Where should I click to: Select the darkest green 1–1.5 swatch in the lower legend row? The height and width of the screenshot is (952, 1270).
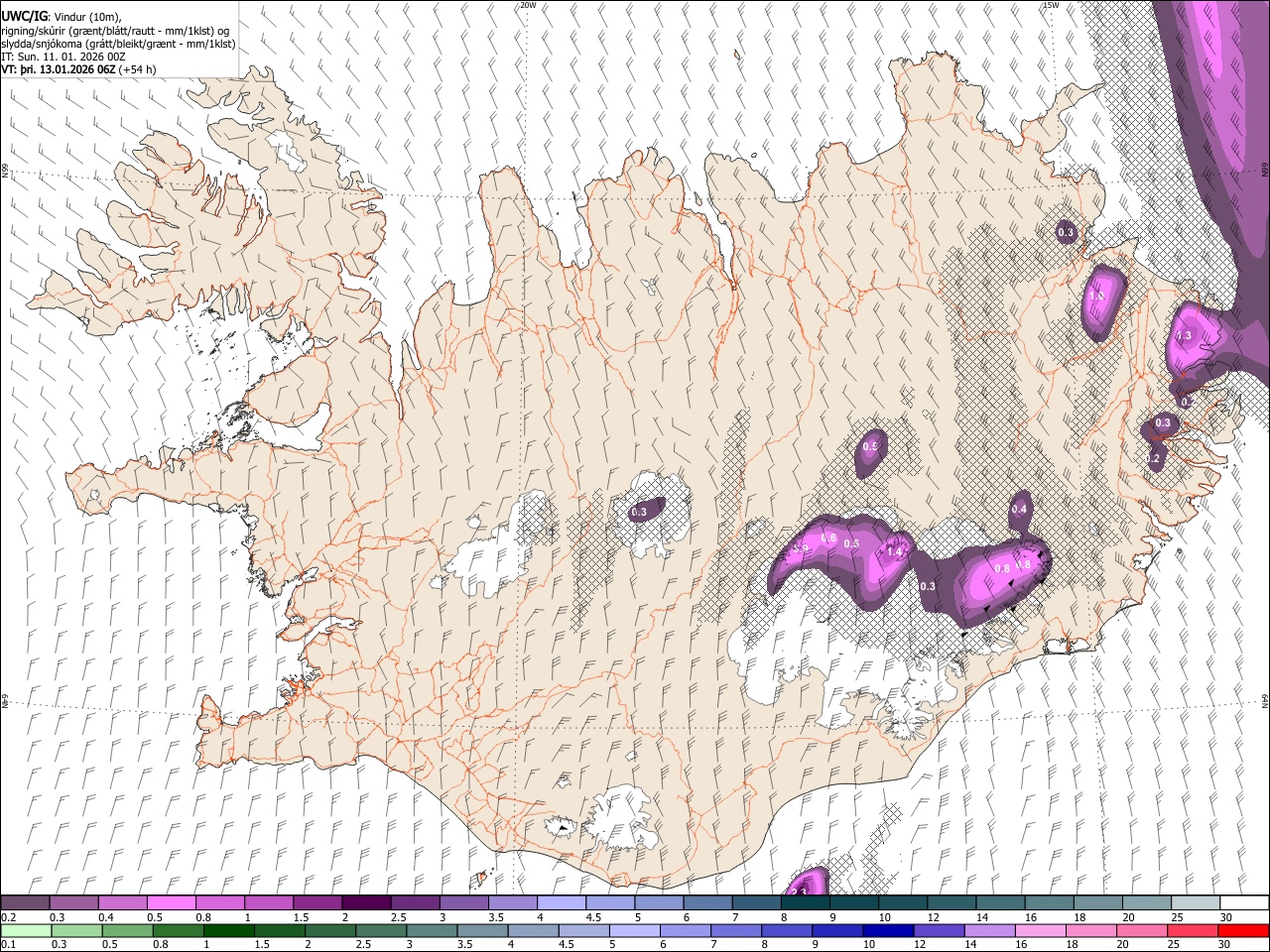pos(229,931)
